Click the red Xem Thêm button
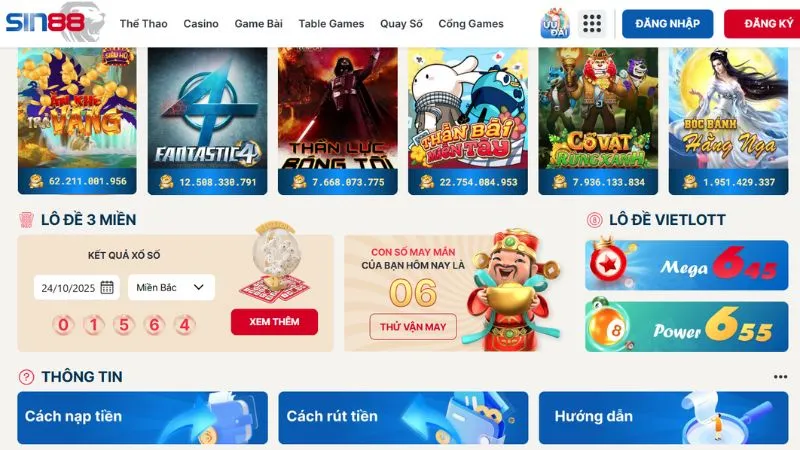Image resolution: width=800 pixels, height=450 pixels. (274, 322)
